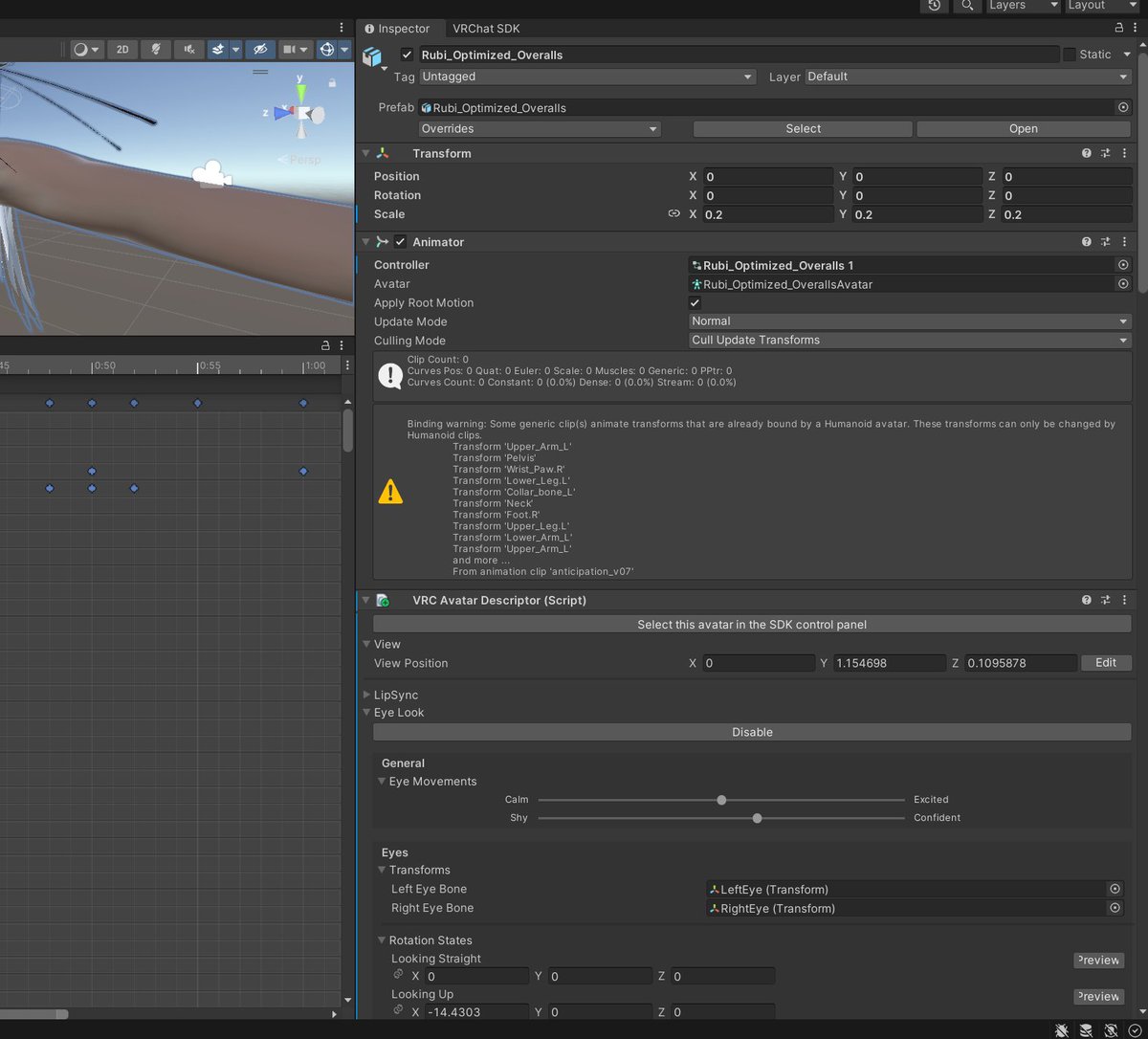Toggle the 2D view mode button

click(122, 50)
